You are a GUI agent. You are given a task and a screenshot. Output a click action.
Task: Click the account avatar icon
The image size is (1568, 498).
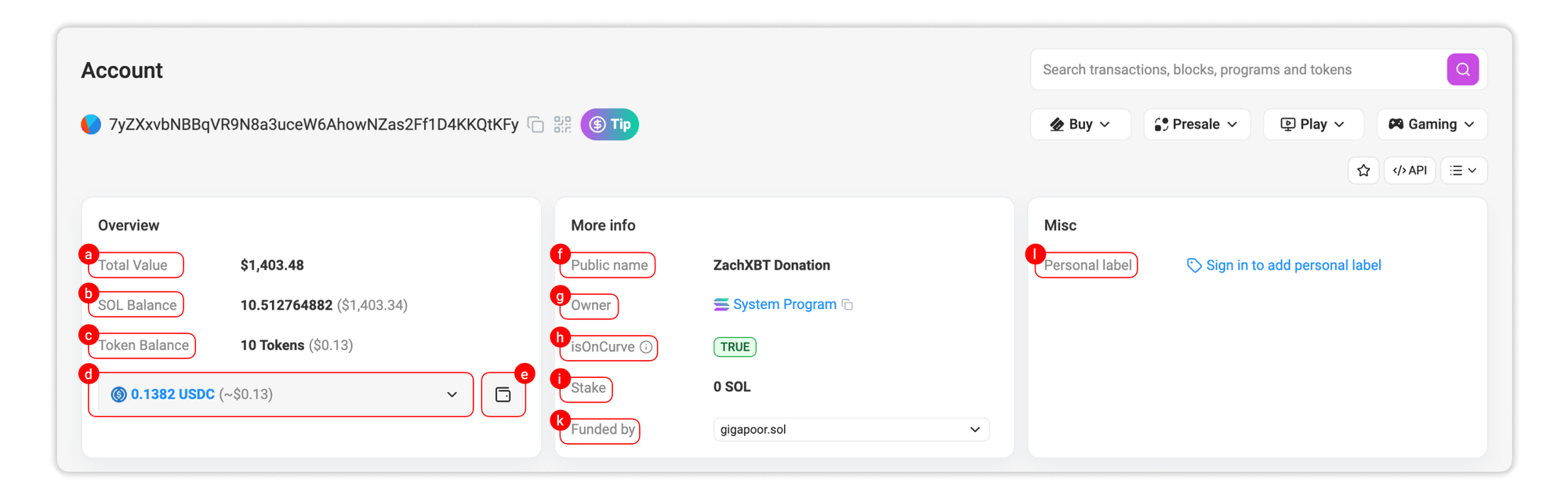click(91, 125)
